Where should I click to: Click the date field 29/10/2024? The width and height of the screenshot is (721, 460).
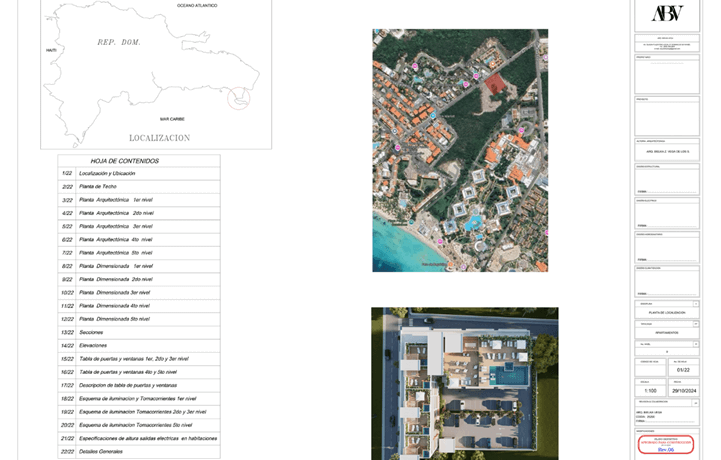[x=682, y=391]
